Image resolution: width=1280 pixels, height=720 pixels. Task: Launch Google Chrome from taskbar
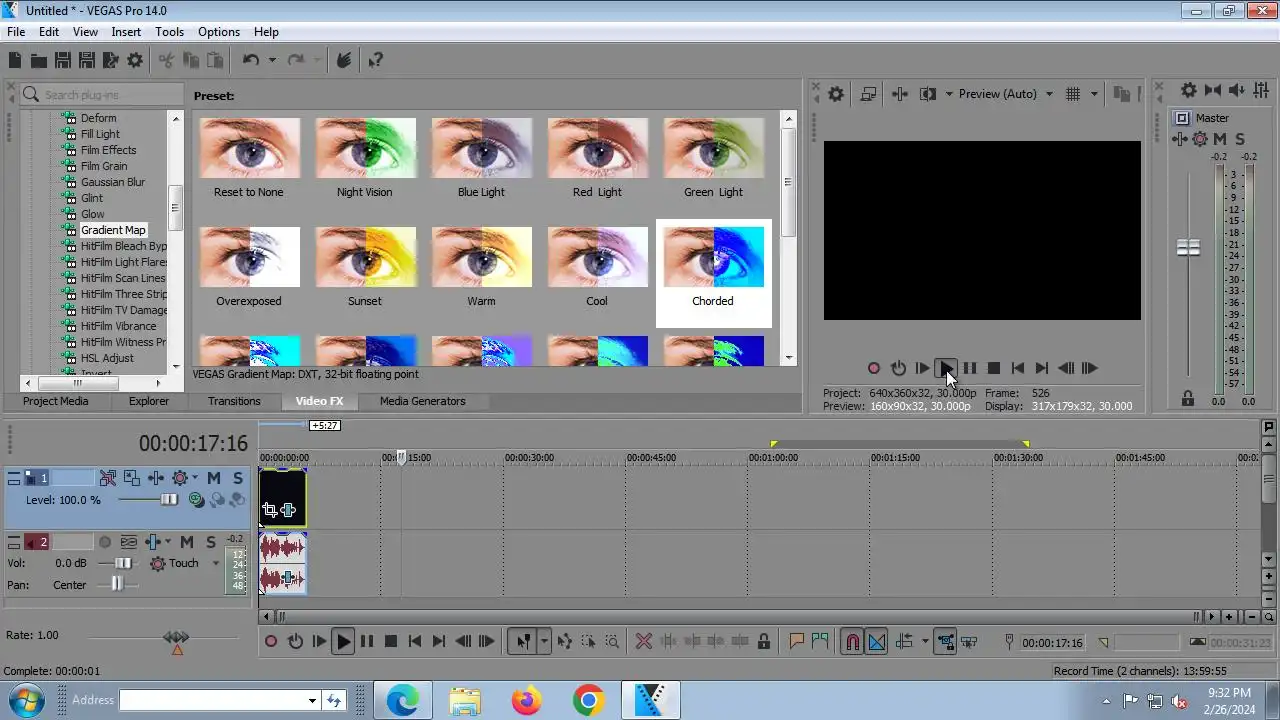point(588,701)
